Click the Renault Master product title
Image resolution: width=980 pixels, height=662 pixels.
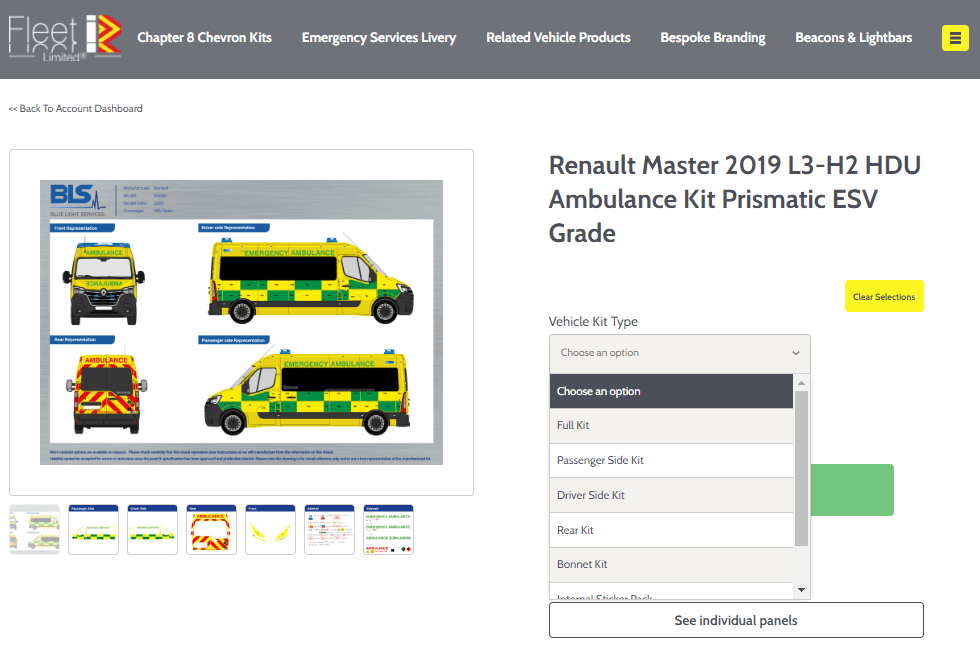tap(734, 199)
